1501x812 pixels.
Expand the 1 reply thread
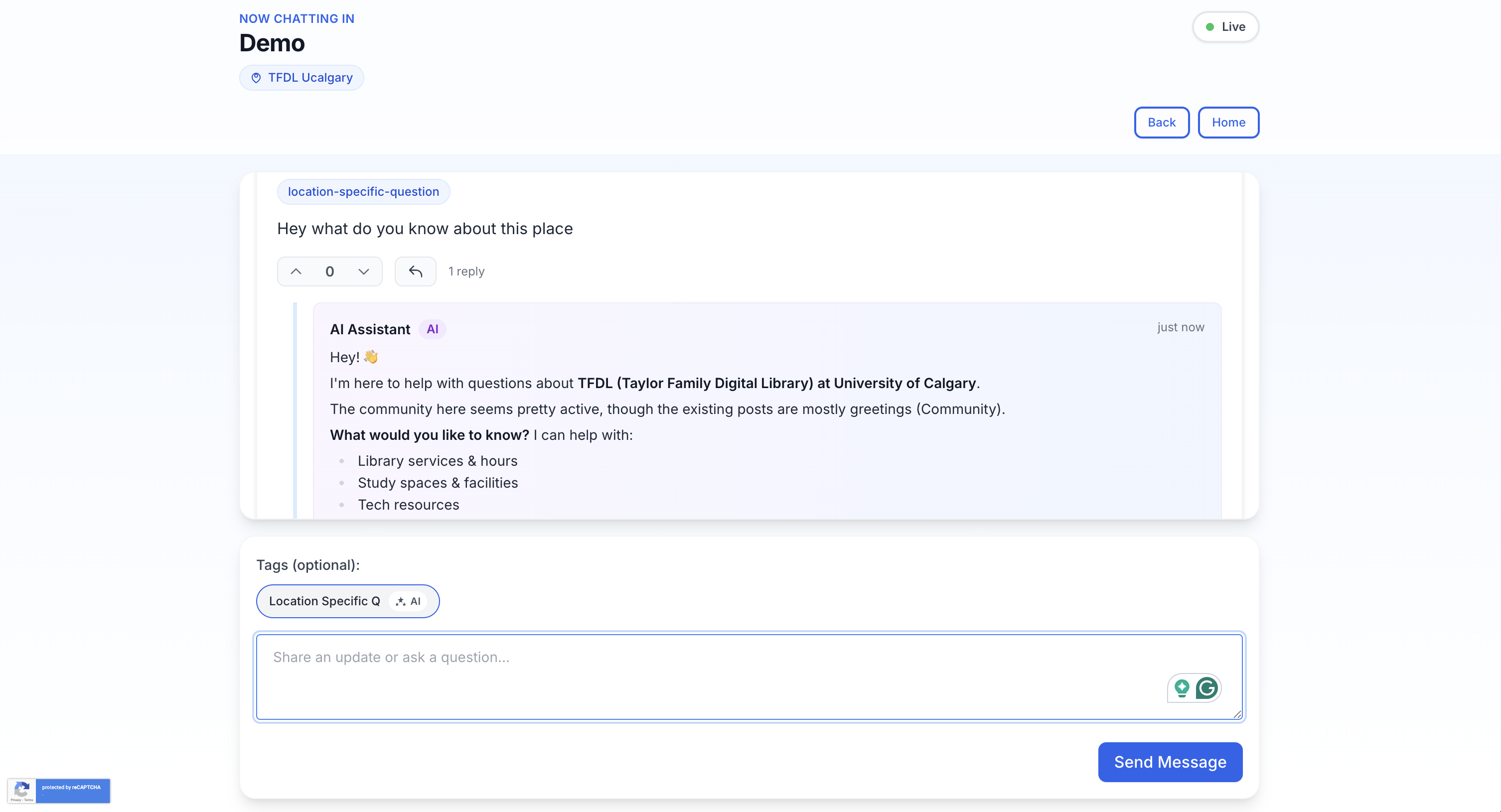[466, 271]
